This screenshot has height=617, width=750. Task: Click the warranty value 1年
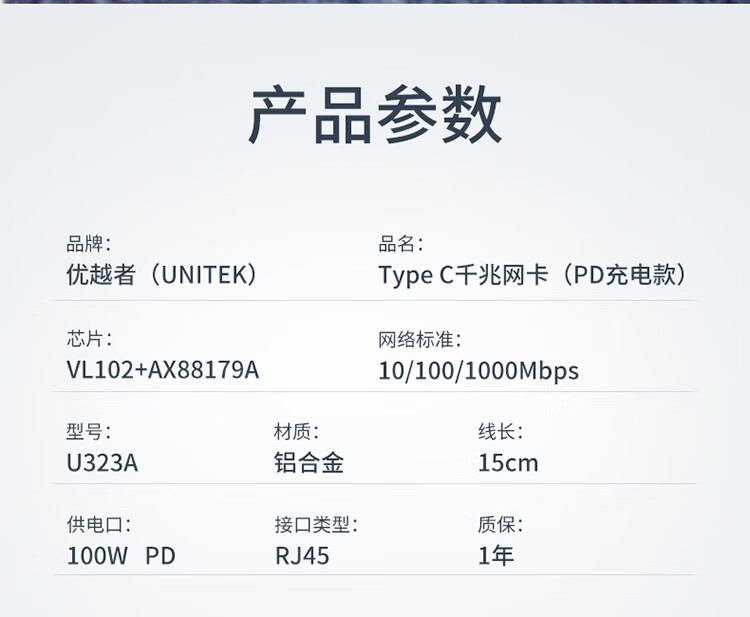pyautogui.click(x=496, y=556)
